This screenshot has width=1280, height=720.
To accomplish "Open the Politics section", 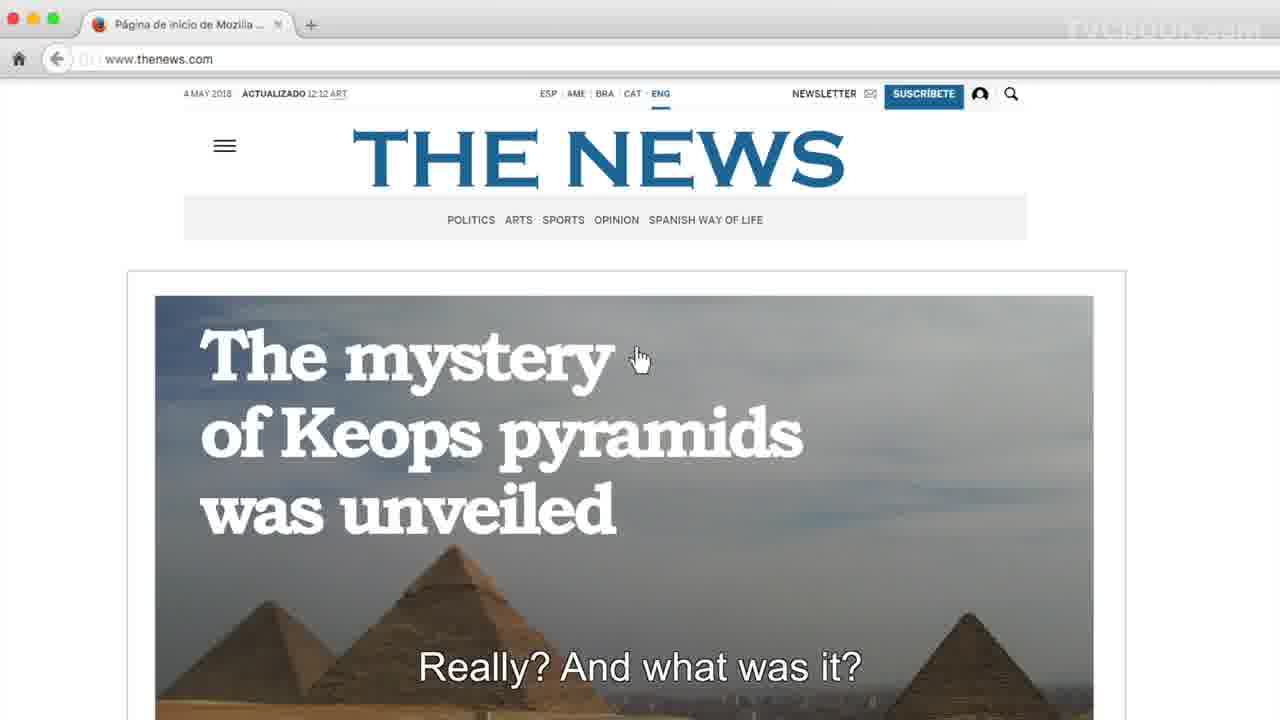I will tap(471, 220).
